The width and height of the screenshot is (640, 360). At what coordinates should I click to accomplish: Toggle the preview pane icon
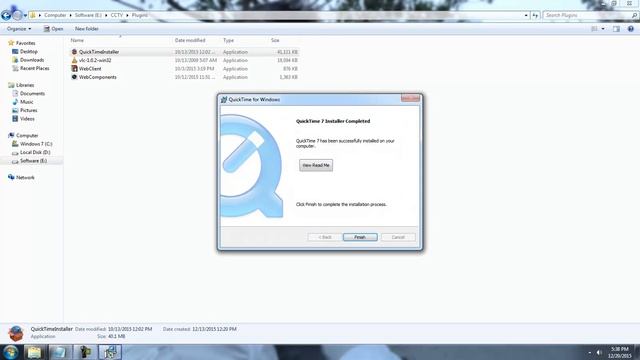point(616,29)
